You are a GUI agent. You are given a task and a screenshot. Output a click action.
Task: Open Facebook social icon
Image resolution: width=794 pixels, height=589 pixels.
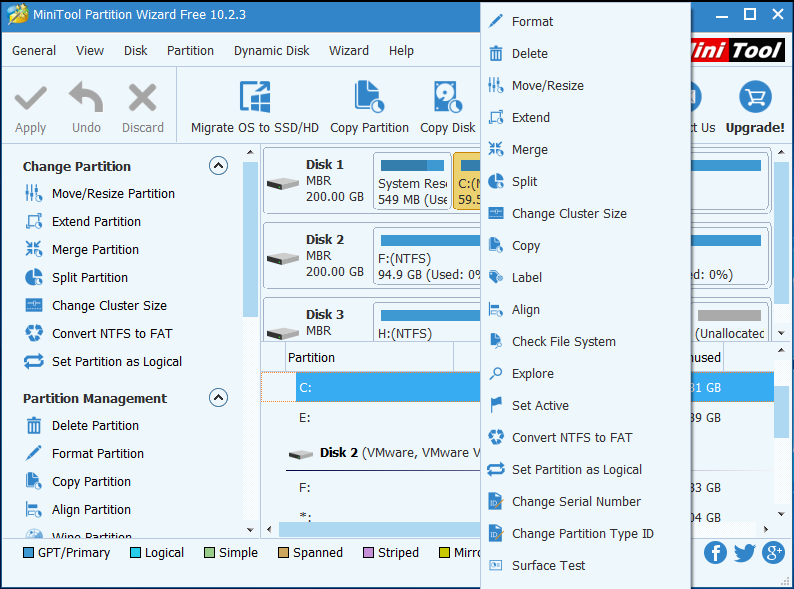coord(715,553)
